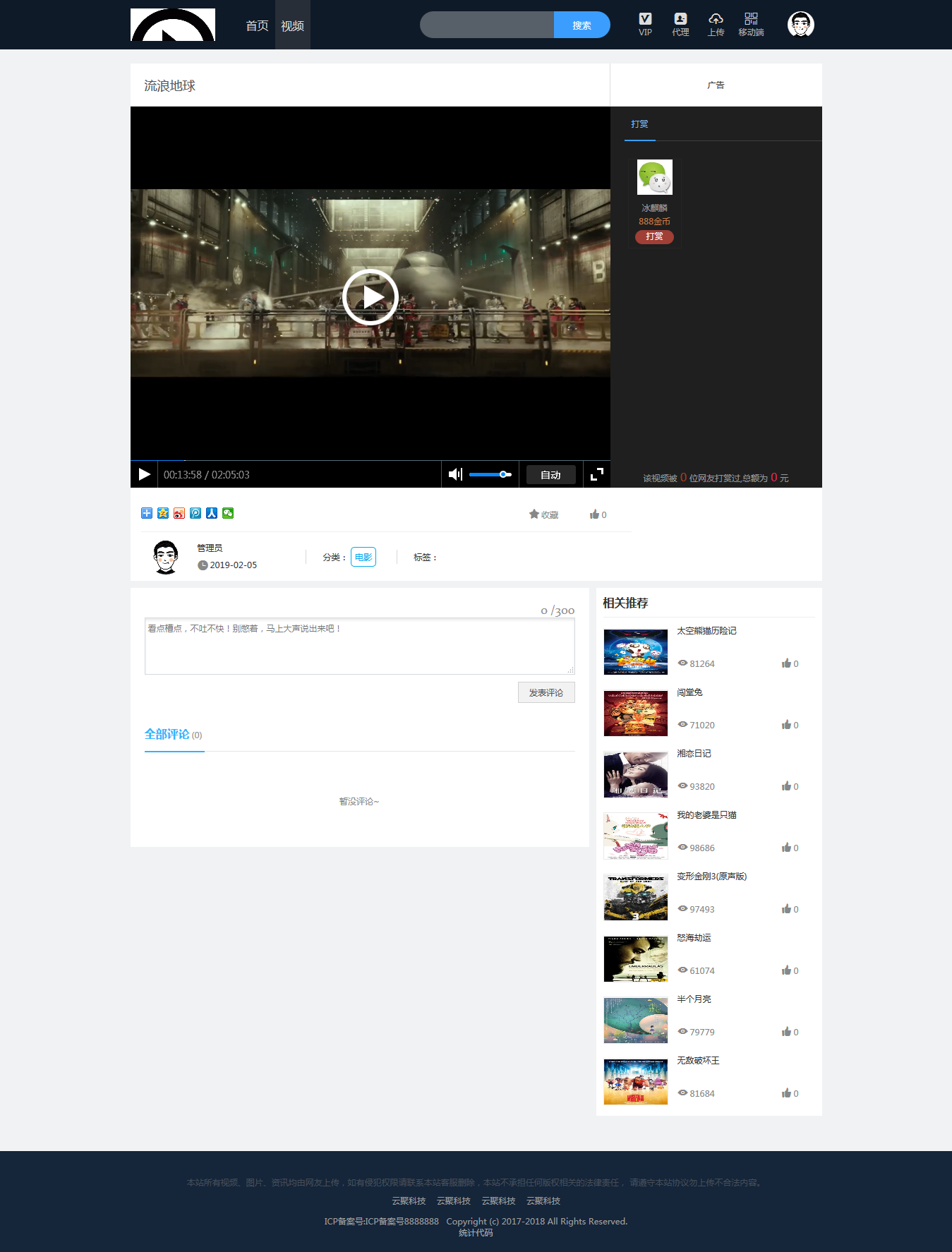Start the video with the large center play button
Viewport: 952px width, 1252px height.
[x=370, y=297]
